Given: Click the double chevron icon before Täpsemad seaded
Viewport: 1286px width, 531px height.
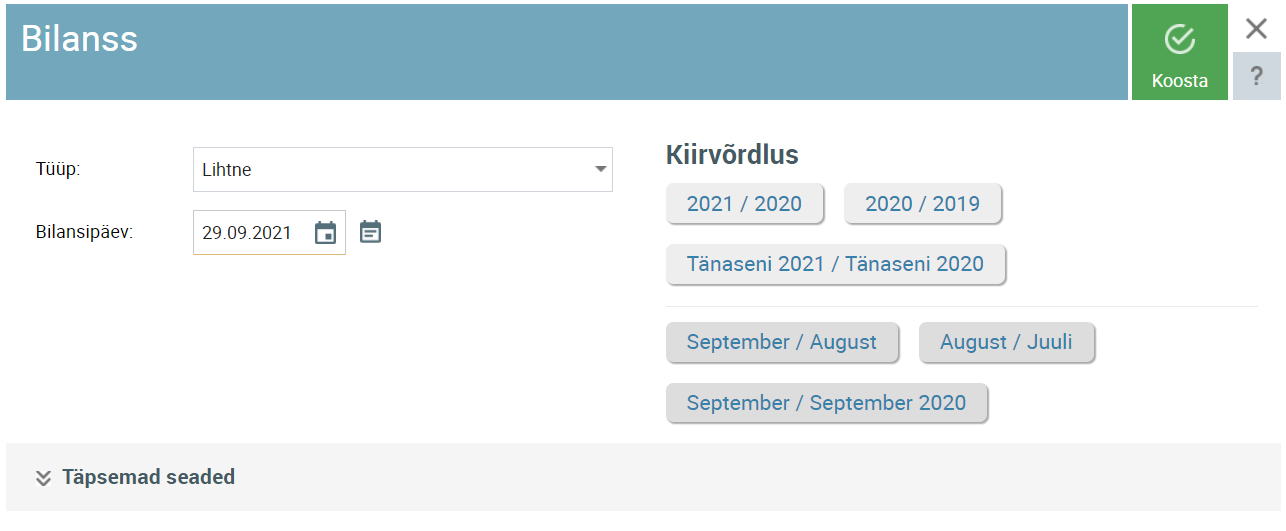Looking at the screenshot, I should pos(43,477).
